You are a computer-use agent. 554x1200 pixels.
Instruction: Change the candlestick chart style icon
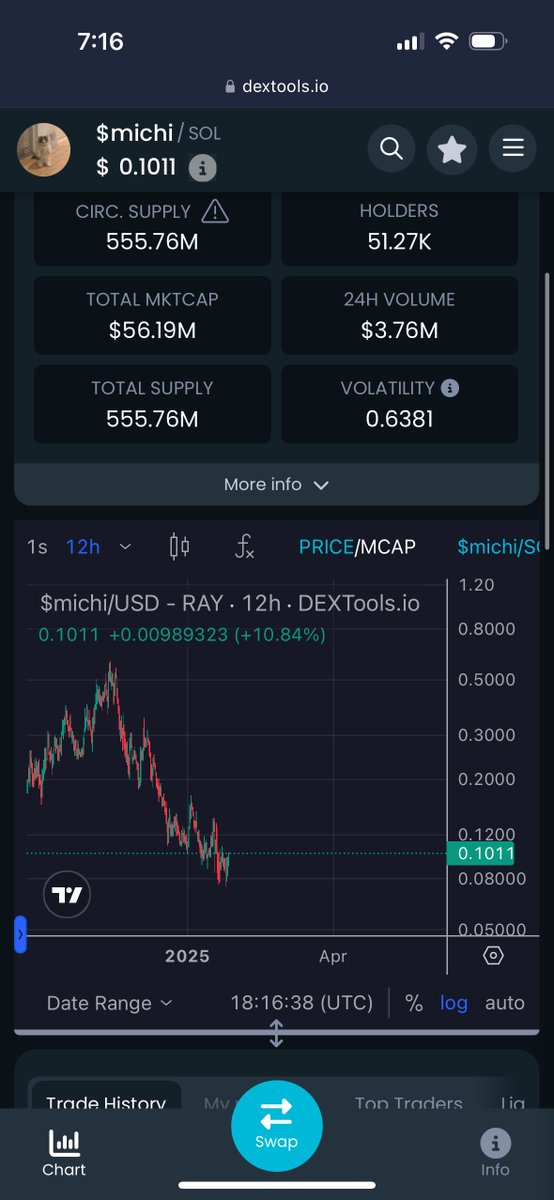tap(180, 546)
